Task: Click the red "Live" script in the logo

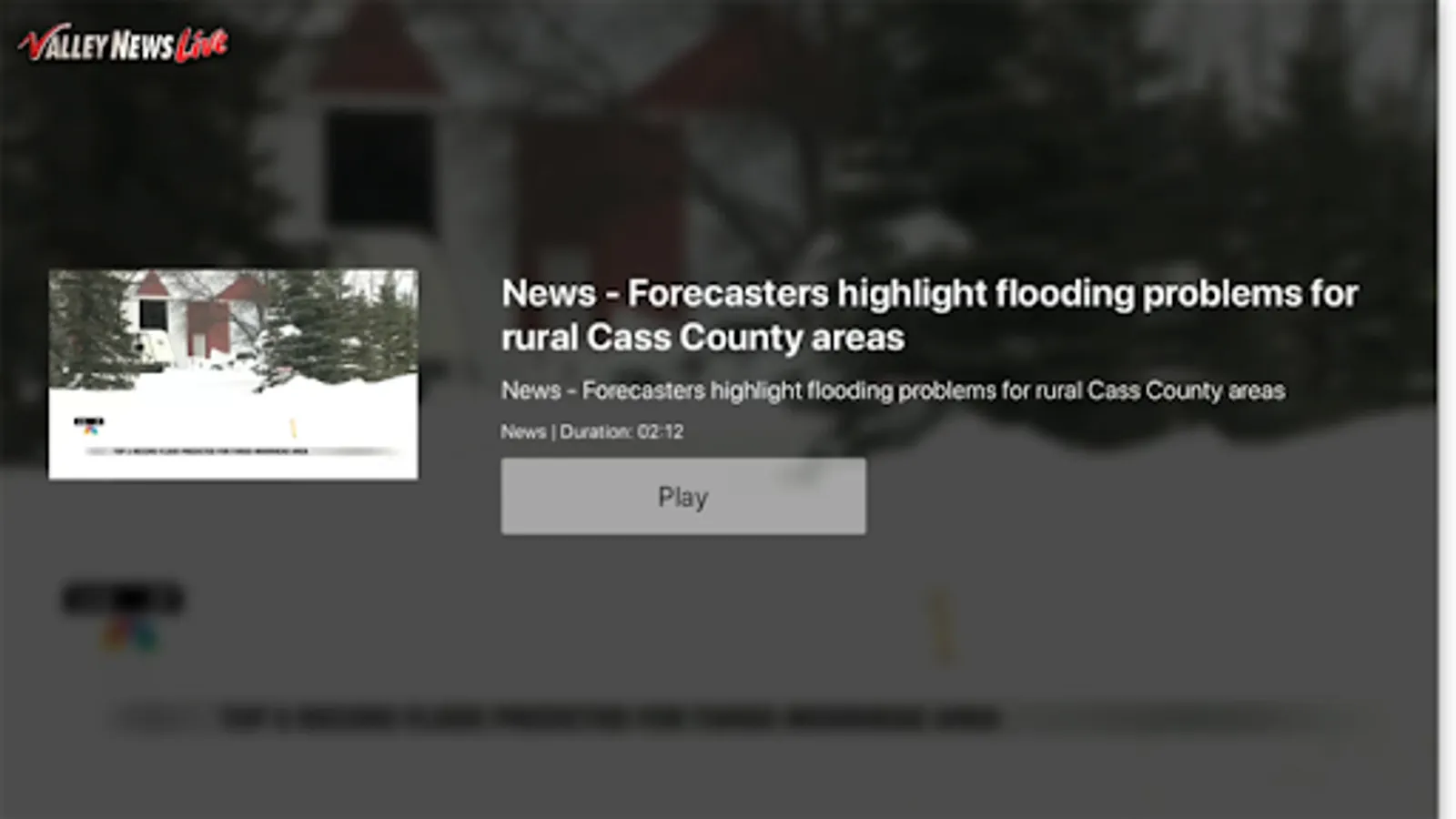Action: coord(201,44)
